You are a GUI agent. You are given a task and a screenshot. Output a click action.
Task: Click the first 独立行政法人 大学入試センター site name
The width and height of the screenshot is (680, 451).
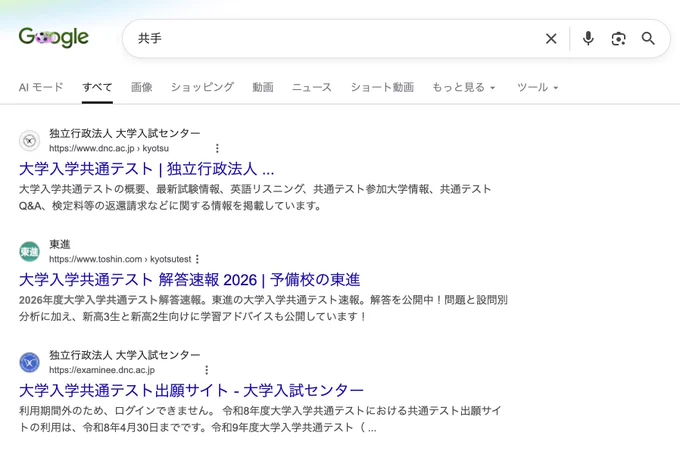125,133
